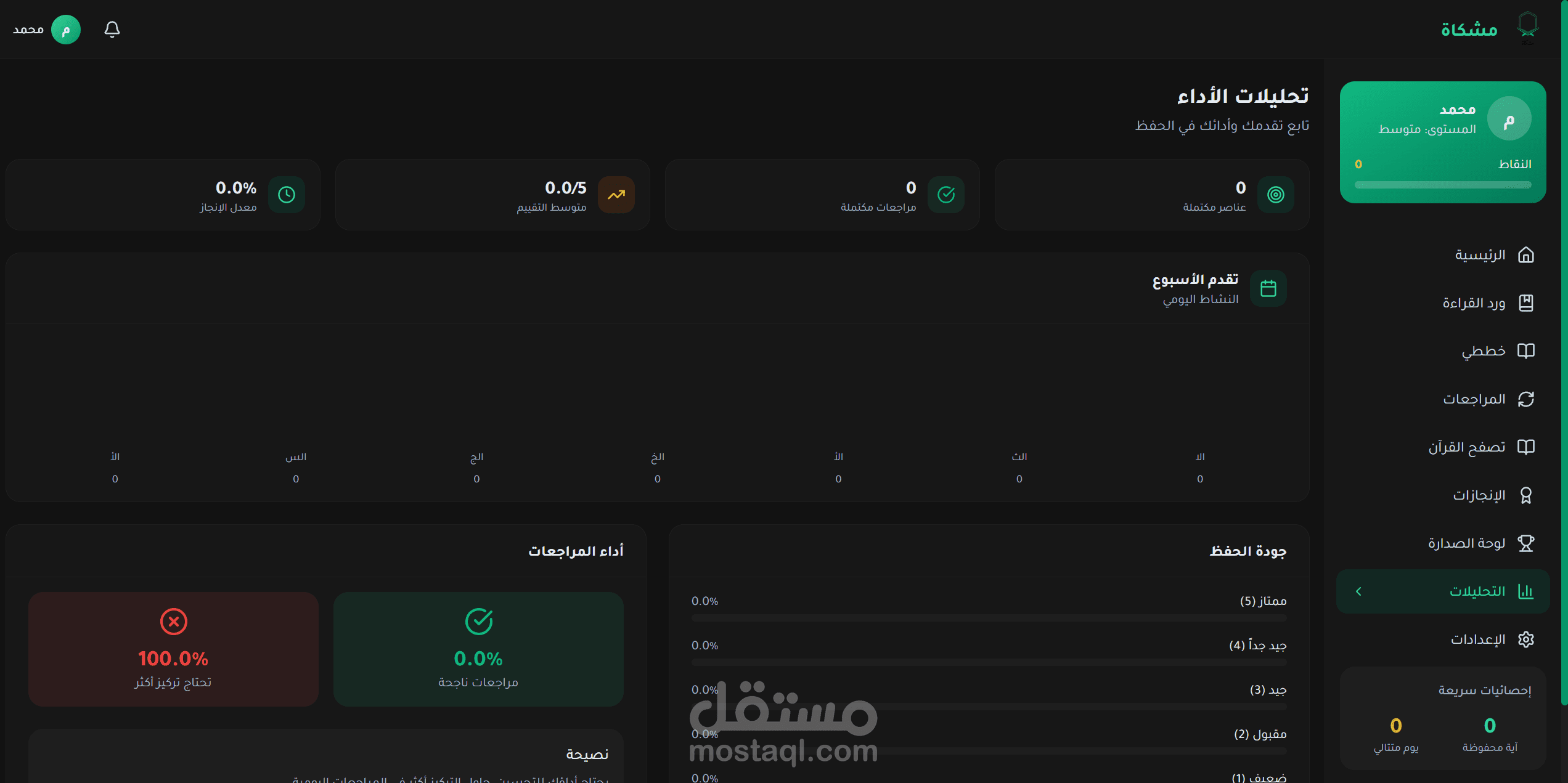Click the مراجعات ناجحة green card
This screenshot has width=1568, height=783.
coord(478,649)
